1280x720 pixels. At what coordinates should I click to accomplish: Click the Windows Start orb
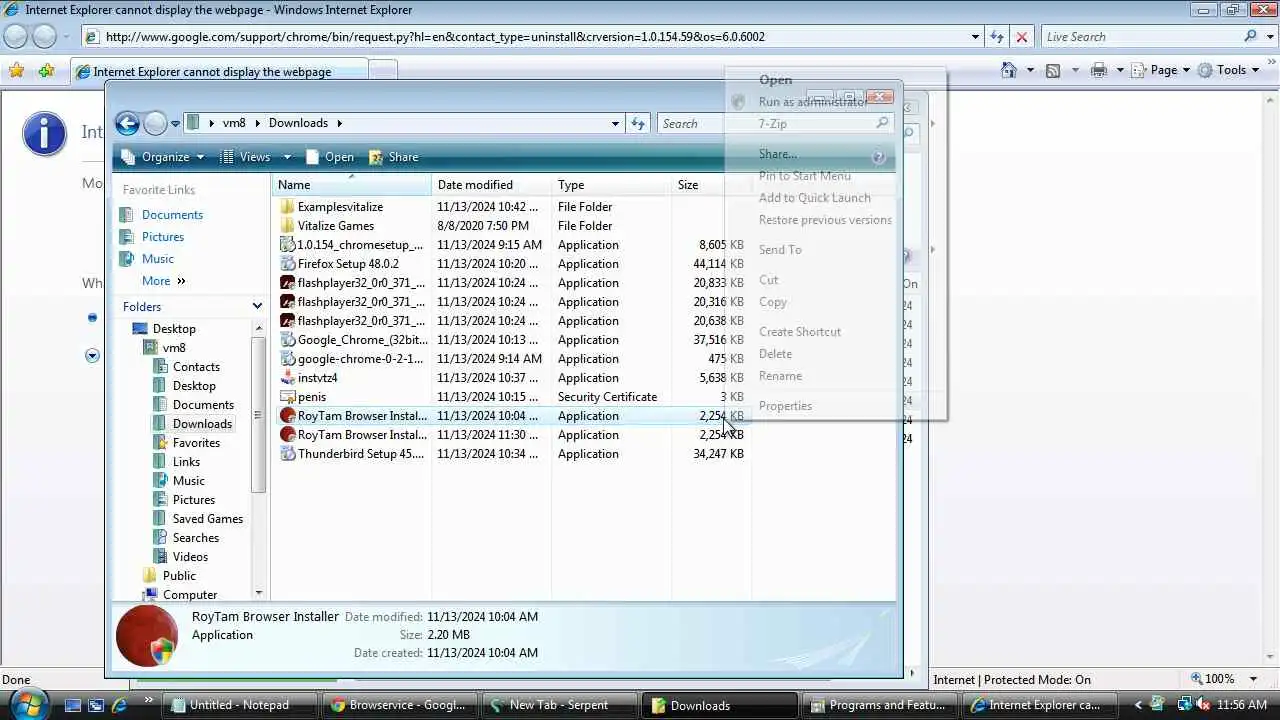click(27, 704)
